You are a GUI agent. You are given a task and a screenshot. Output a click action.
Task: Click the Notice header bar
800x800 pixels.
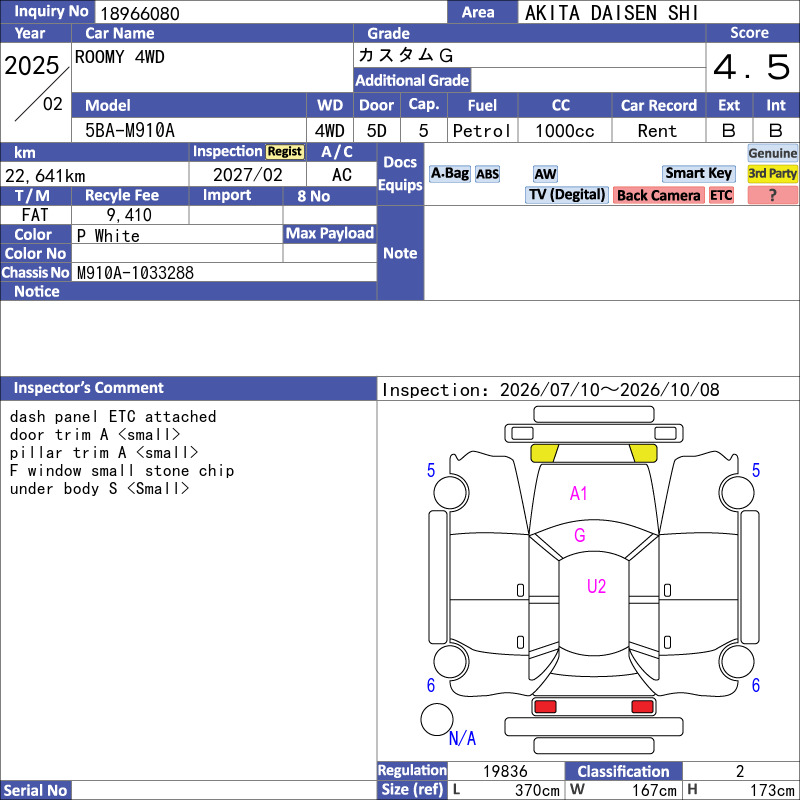pyautogui.click(x=188, y=291)
